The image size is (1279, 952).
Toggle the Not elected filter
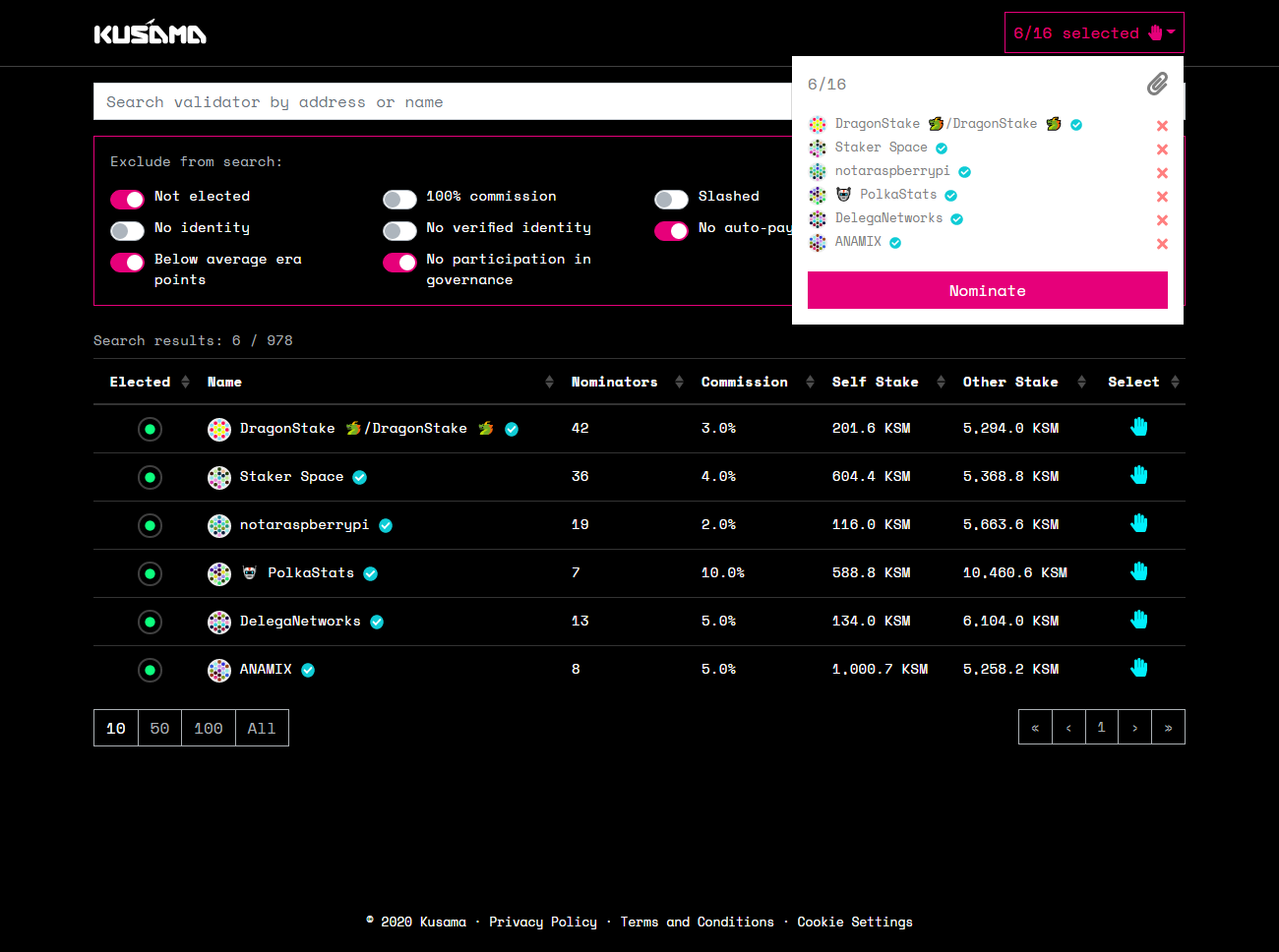click(x=127, y=200)
